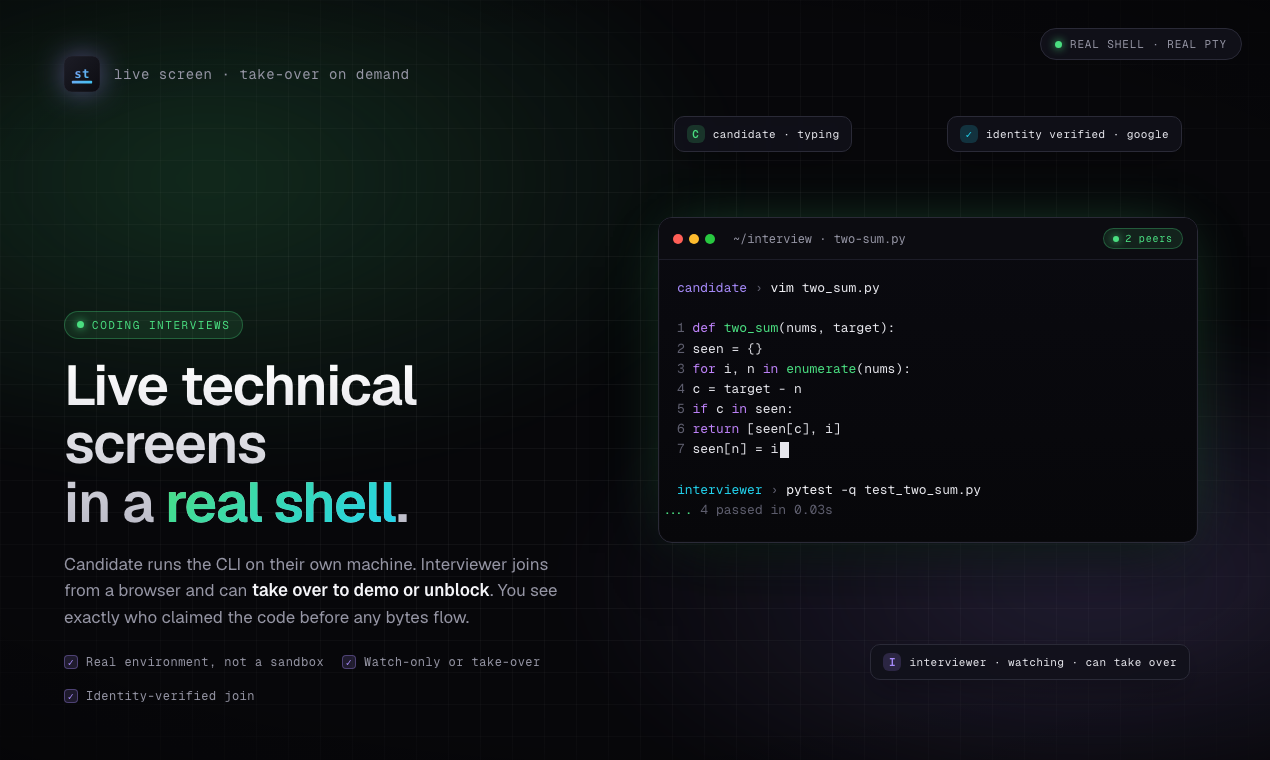Toggle 'Identity-verified join' checkbox
1270x760 pixels.
tap(71, 696)
